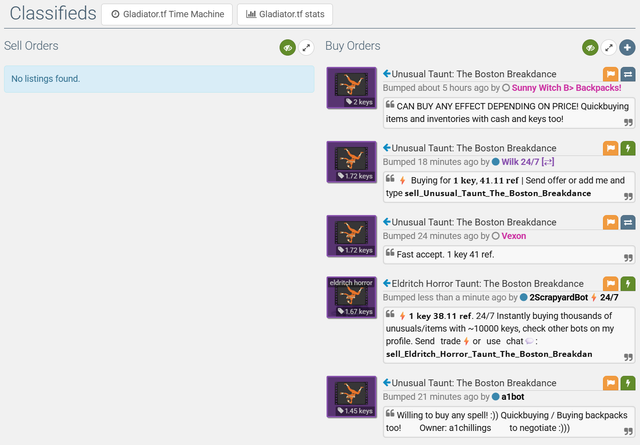The height and width of the screenshot is (445, 640).
Task: Open Sunny Witch's Unusual Taunt listing title
Action: tap(474, 74)
